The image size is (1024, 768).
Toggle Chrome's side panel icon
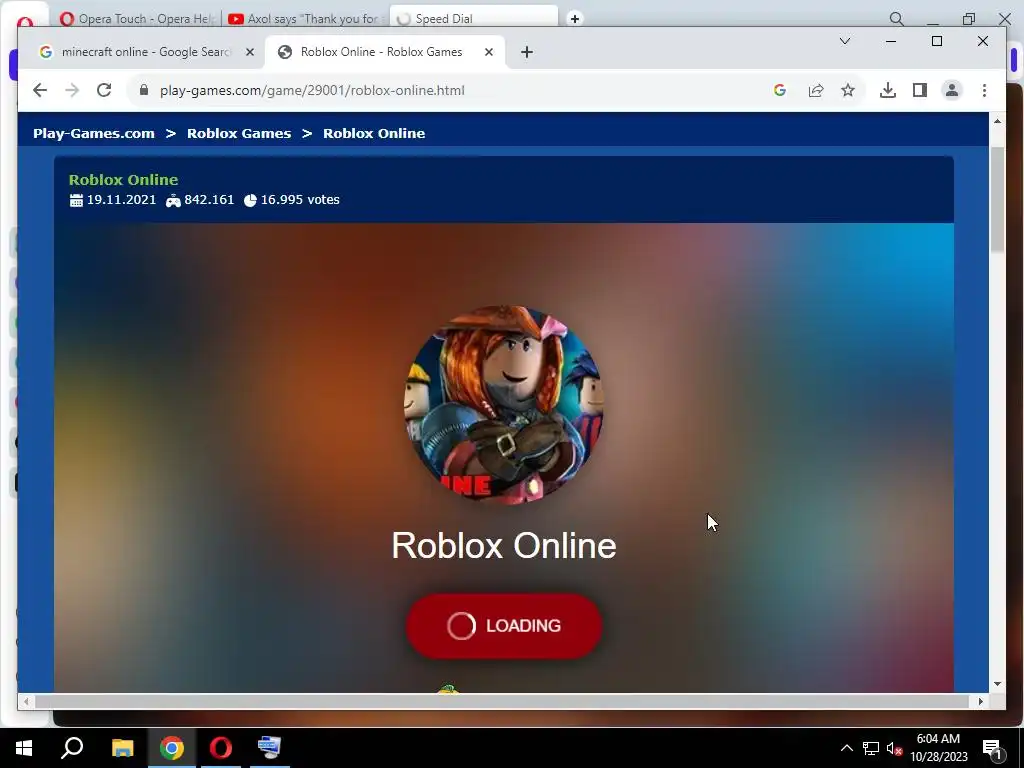[920, 90]
